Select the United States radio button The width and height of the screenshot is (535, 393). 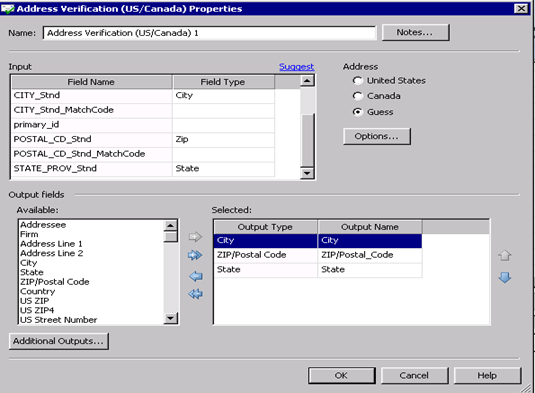(357, 81)
